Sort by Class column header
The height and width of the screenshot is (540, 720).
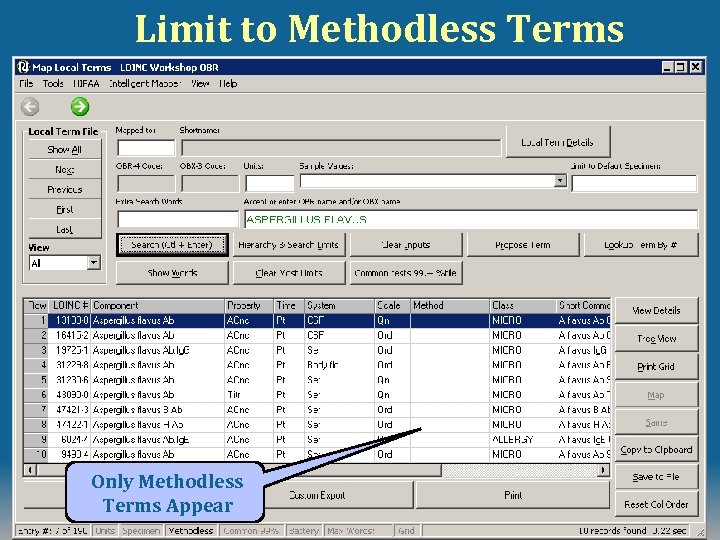coord(523,306)
